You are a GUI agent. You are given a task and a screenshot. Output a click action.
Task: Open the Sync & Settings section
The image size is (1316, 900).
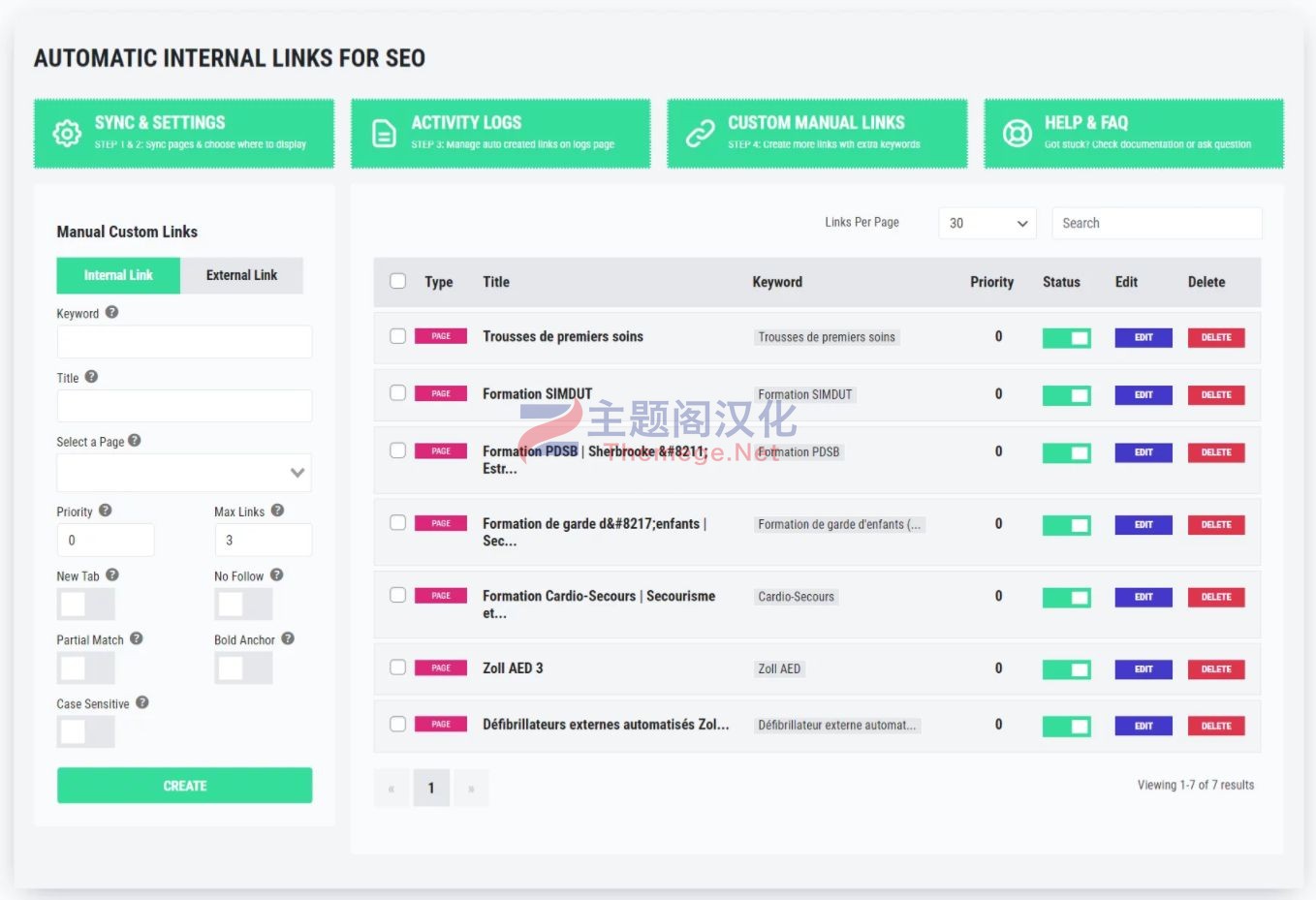184,134
